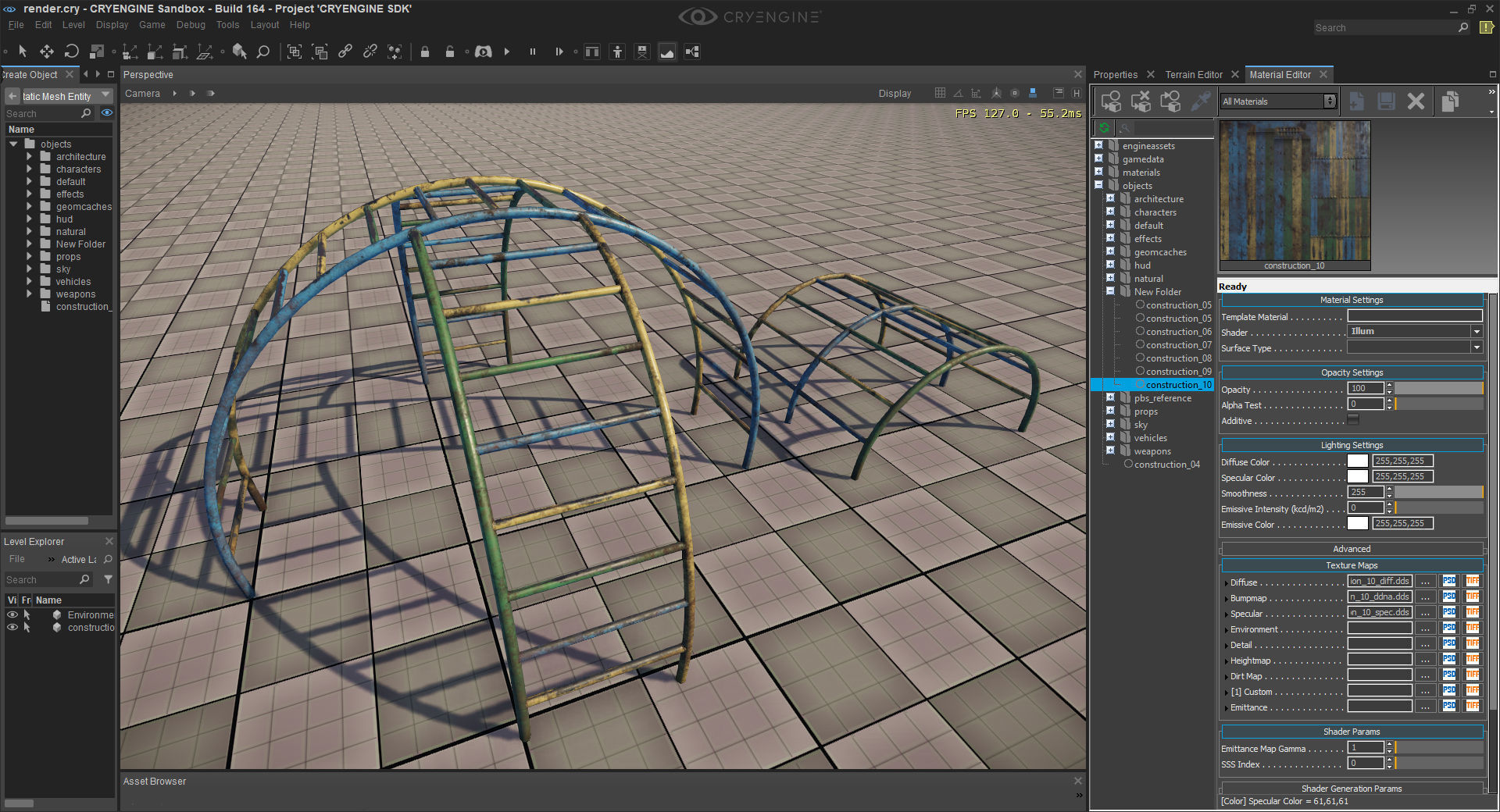Switch to the Properties tab
This screenshot has width=1500, height=812.
pos(1115,75)
